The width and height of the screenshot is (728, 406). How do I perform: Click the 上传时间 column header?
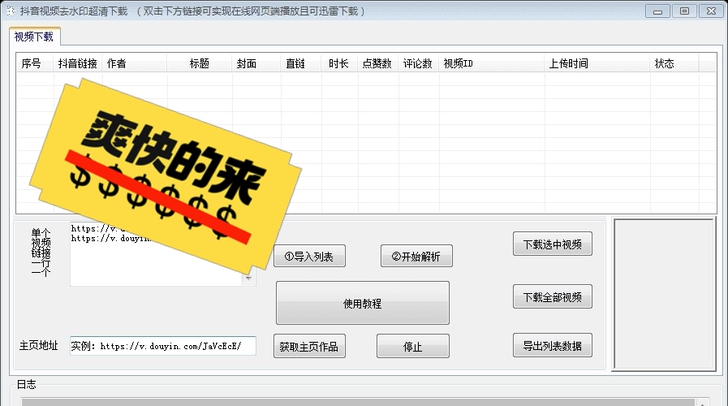point(597,63)
